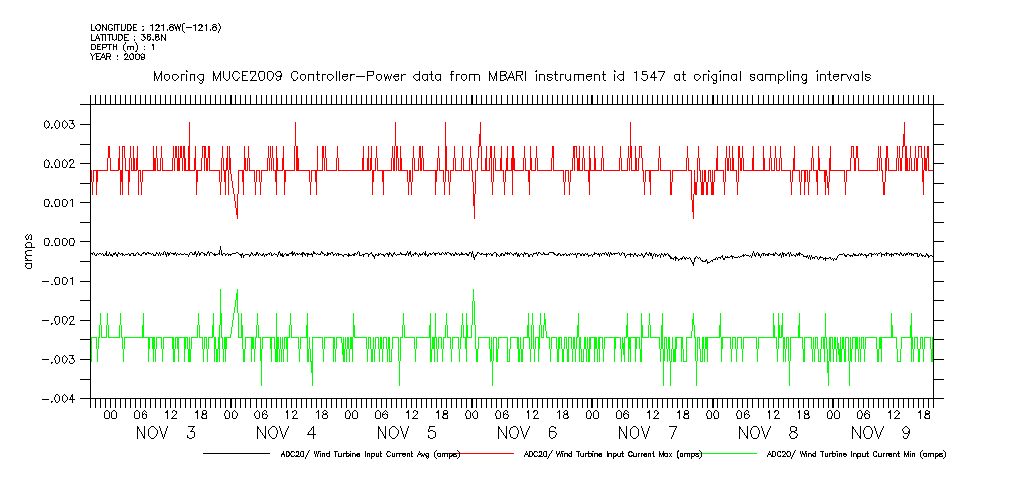Select the DEPTH (m) header line

pos(124,47)
